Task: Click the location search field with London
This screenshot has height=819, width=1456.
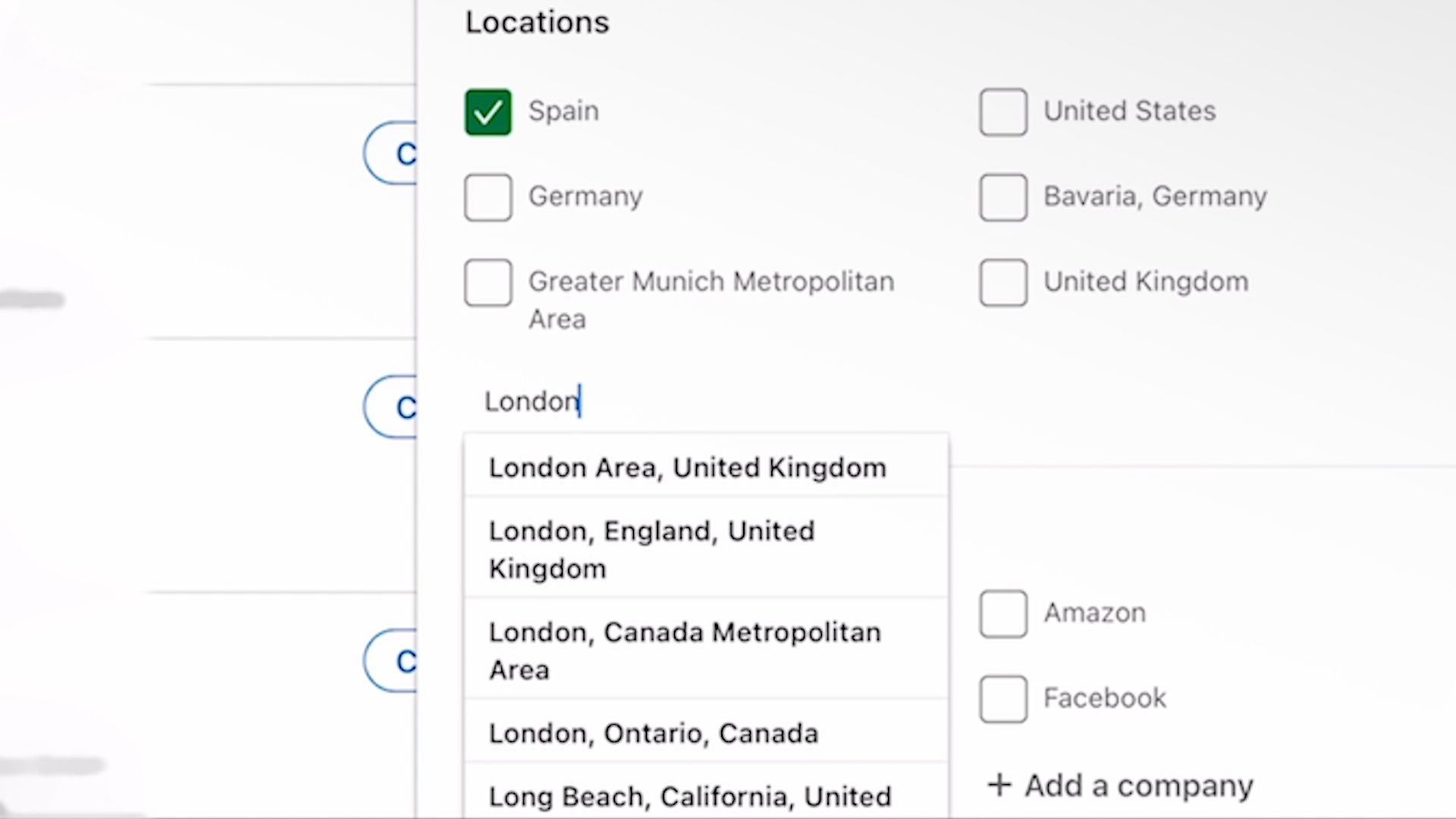Action: pyautogui.click(x=682, y=401)
